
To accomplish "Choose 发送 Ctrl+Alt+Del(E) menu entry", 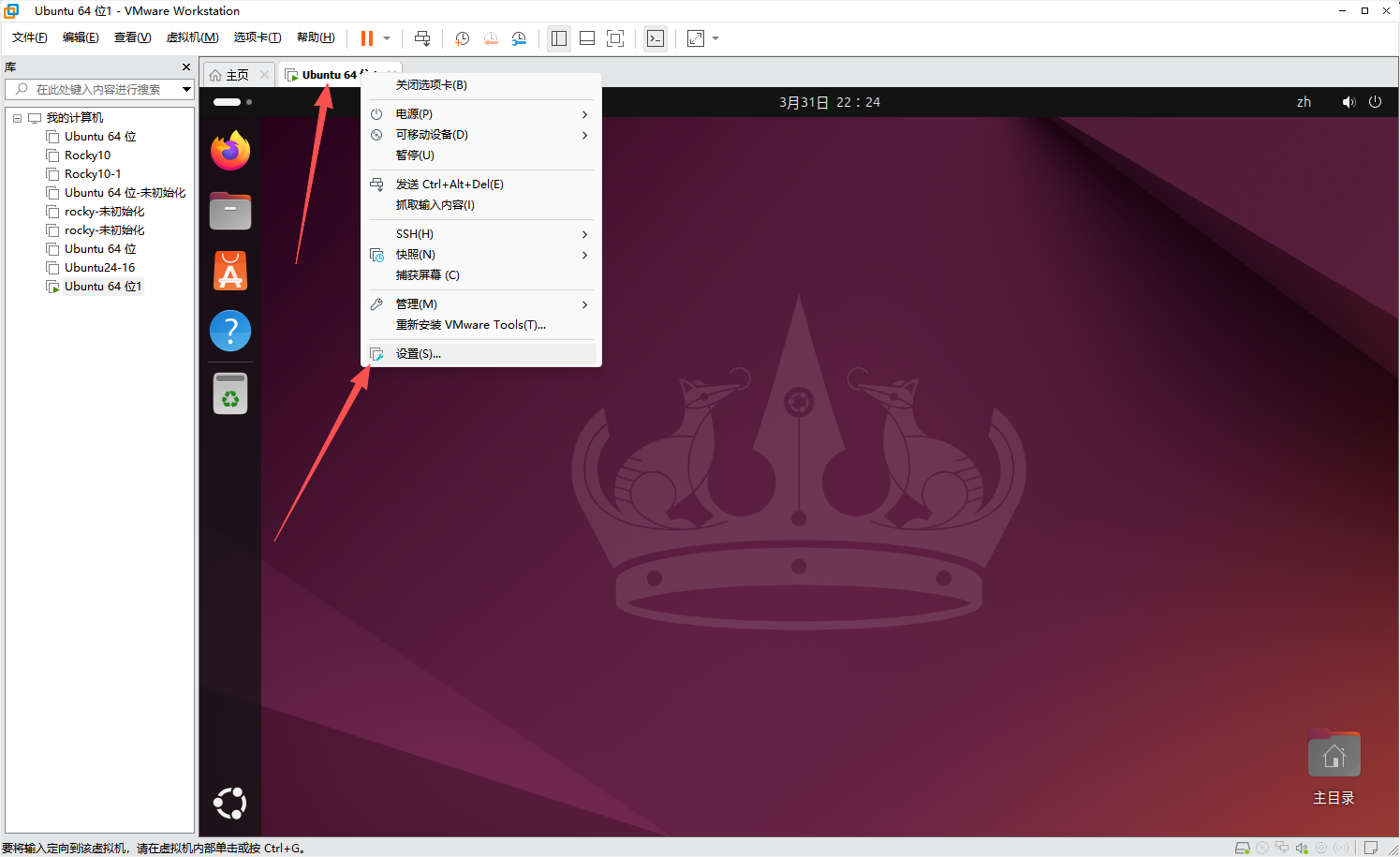I will (481, 185).
